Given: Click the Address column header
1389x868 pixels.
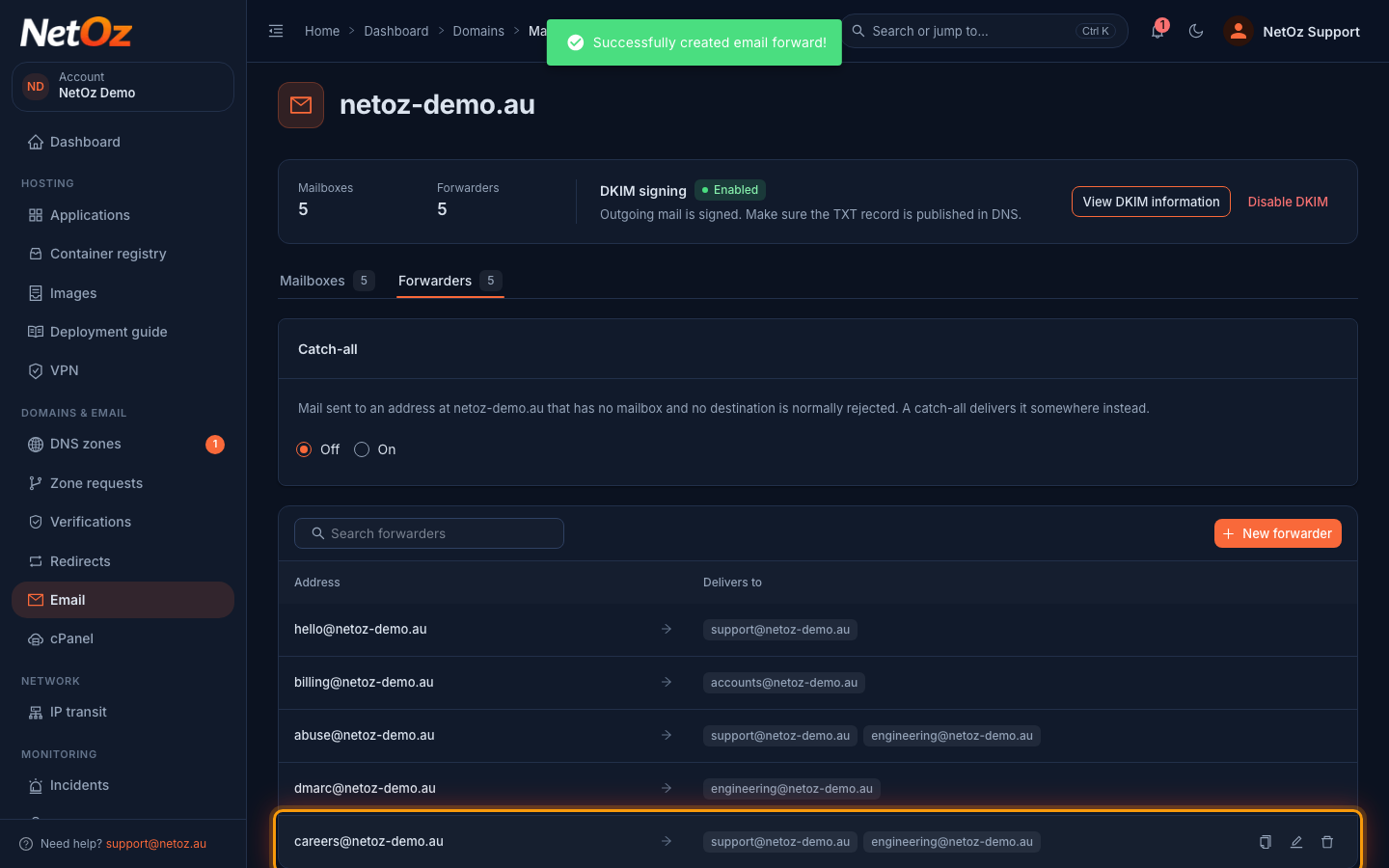Looking at the screenshot, I should [x=317, y=583].
